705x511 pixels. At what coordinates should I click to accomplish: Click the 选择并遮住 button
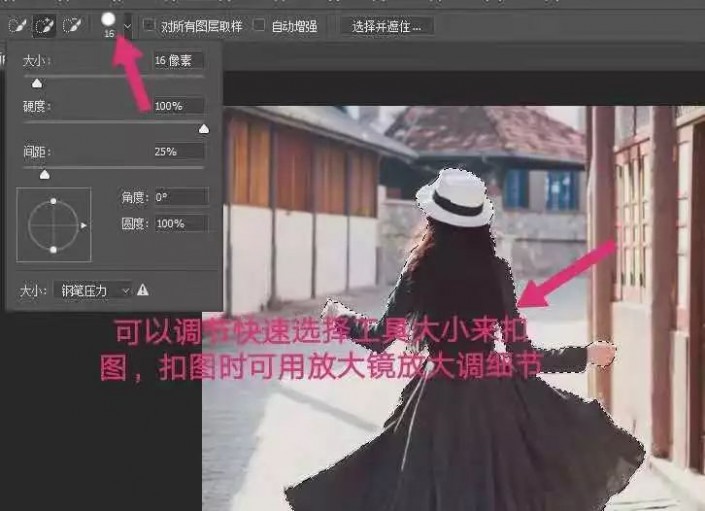tap(386, 27)
